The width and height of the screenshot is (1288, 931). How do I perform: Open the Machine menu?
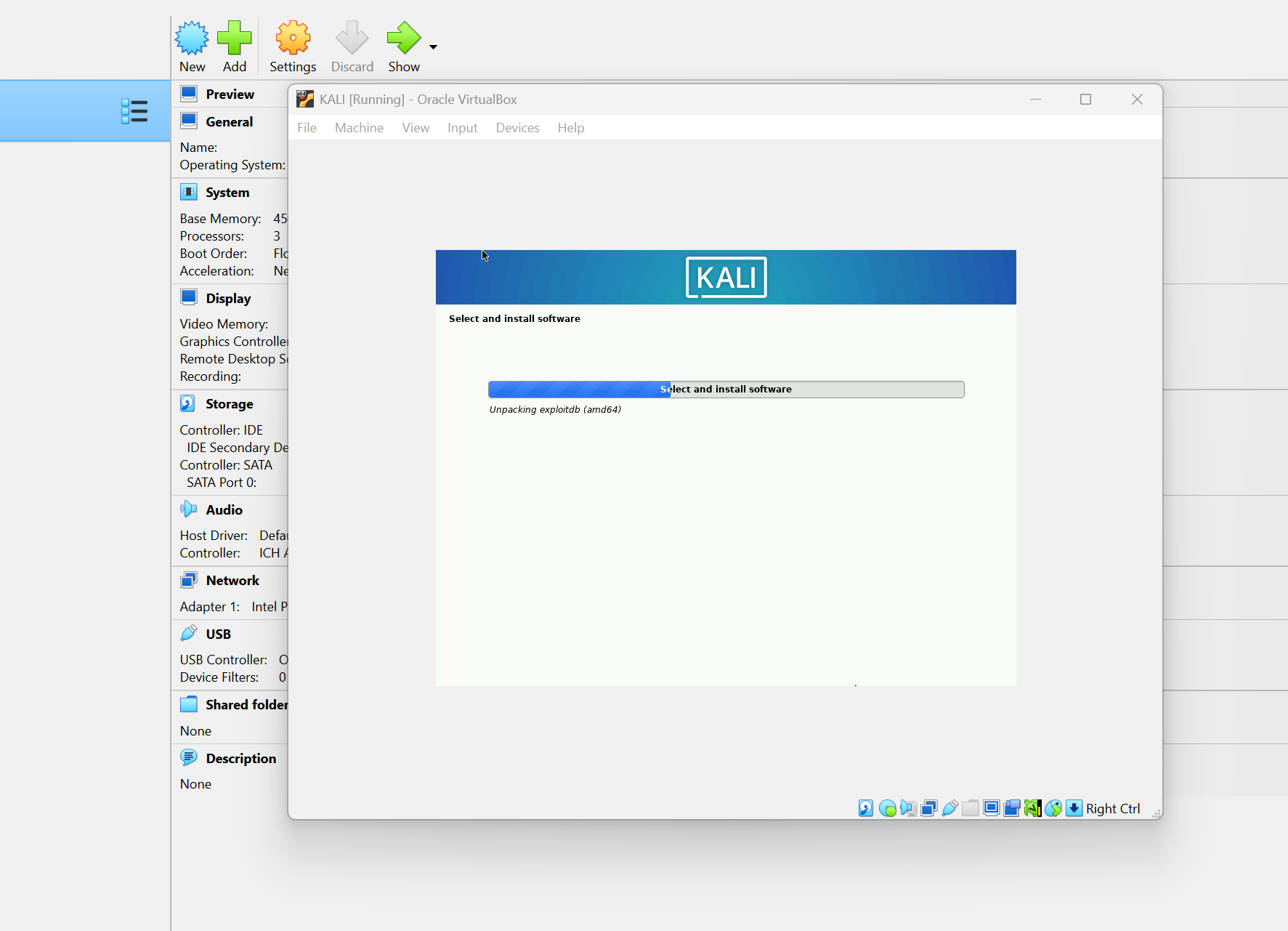359,128
